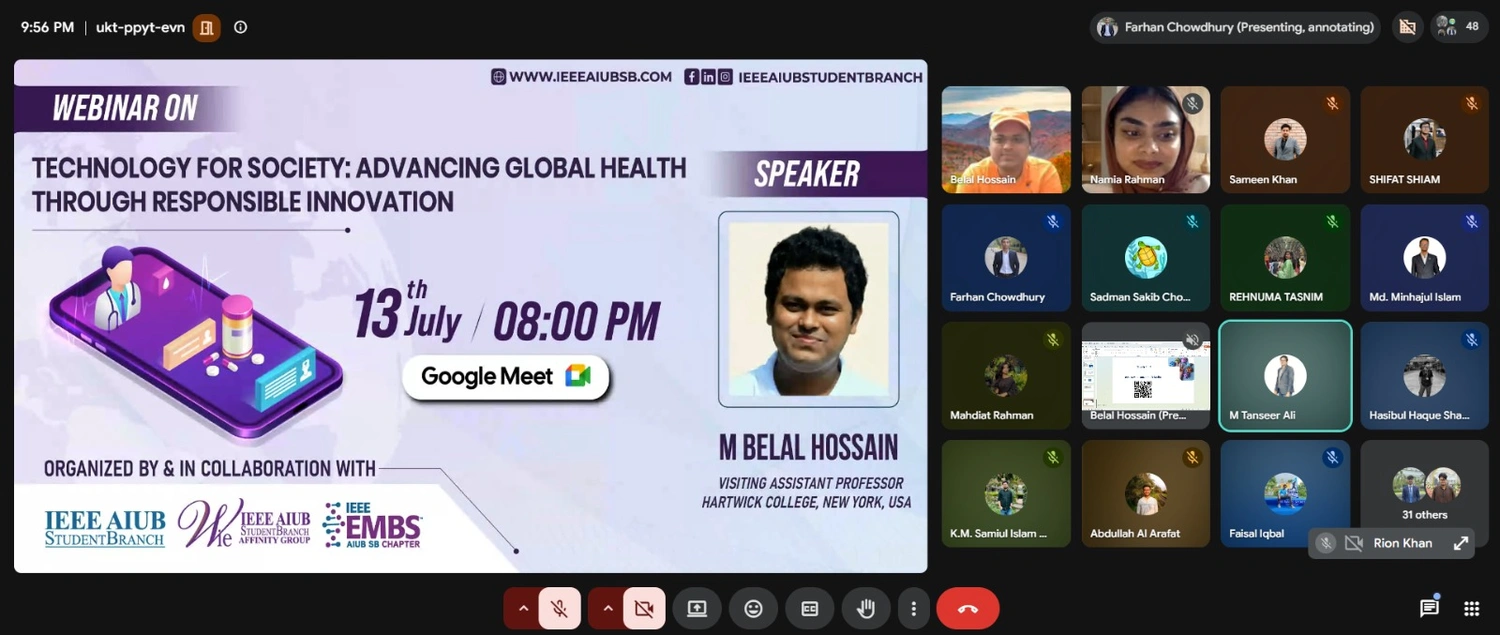Click the muted mic icon on Faisal Iqbal's tile
1500x635 pixels.
1332,458
